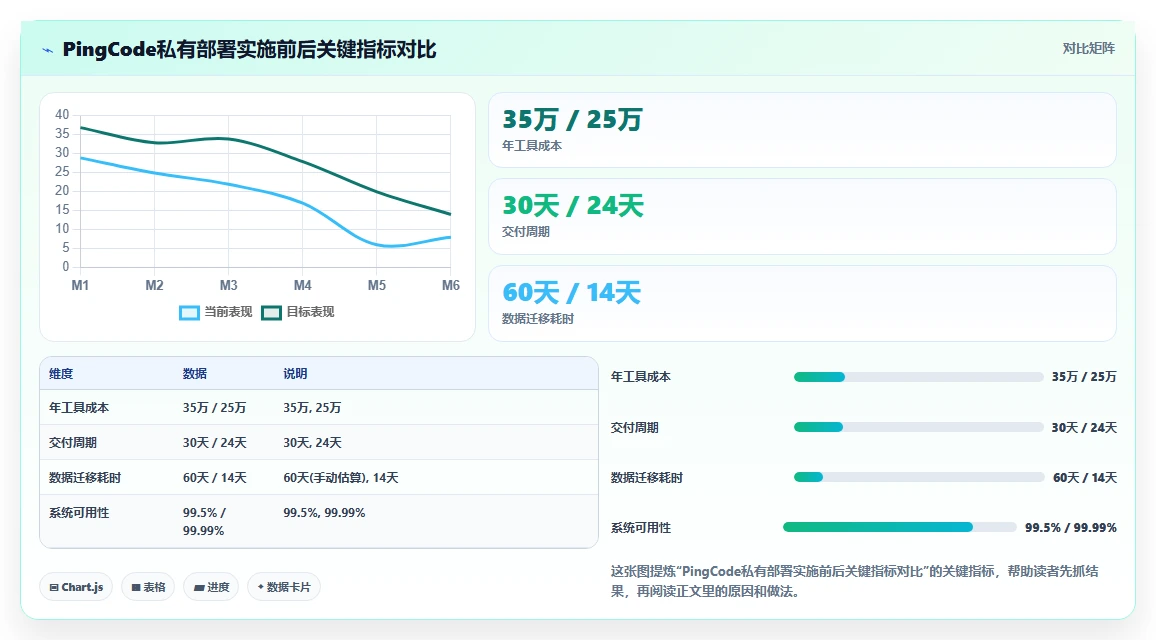Click the M3 x-axis label
This screenshot has height=640, width=1156.
point(229,285)
